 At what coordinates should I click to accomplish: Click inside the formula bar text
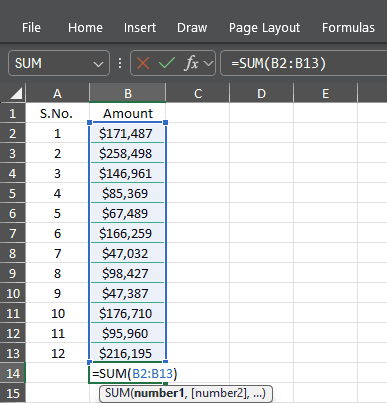pos(279,63)
